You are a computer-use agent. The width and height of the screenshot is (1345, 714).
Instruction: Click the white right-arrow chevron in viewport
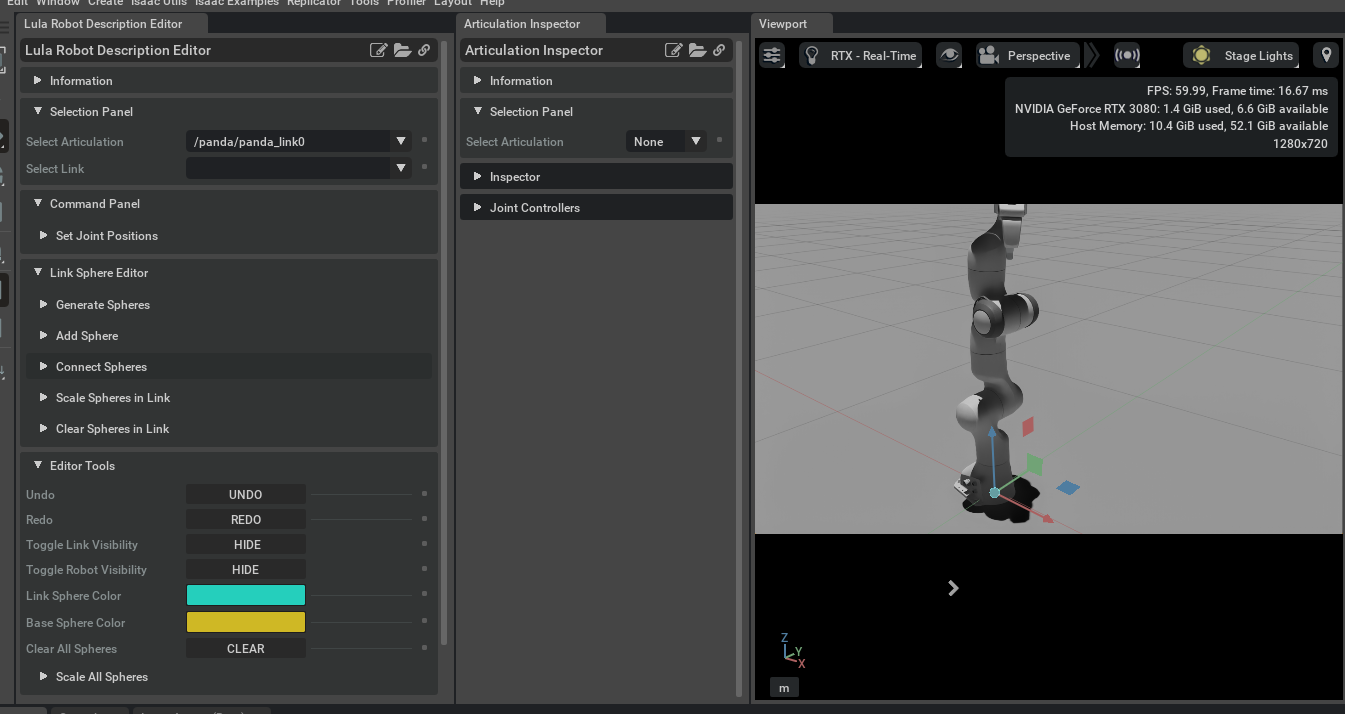click(x=953, y=588)
